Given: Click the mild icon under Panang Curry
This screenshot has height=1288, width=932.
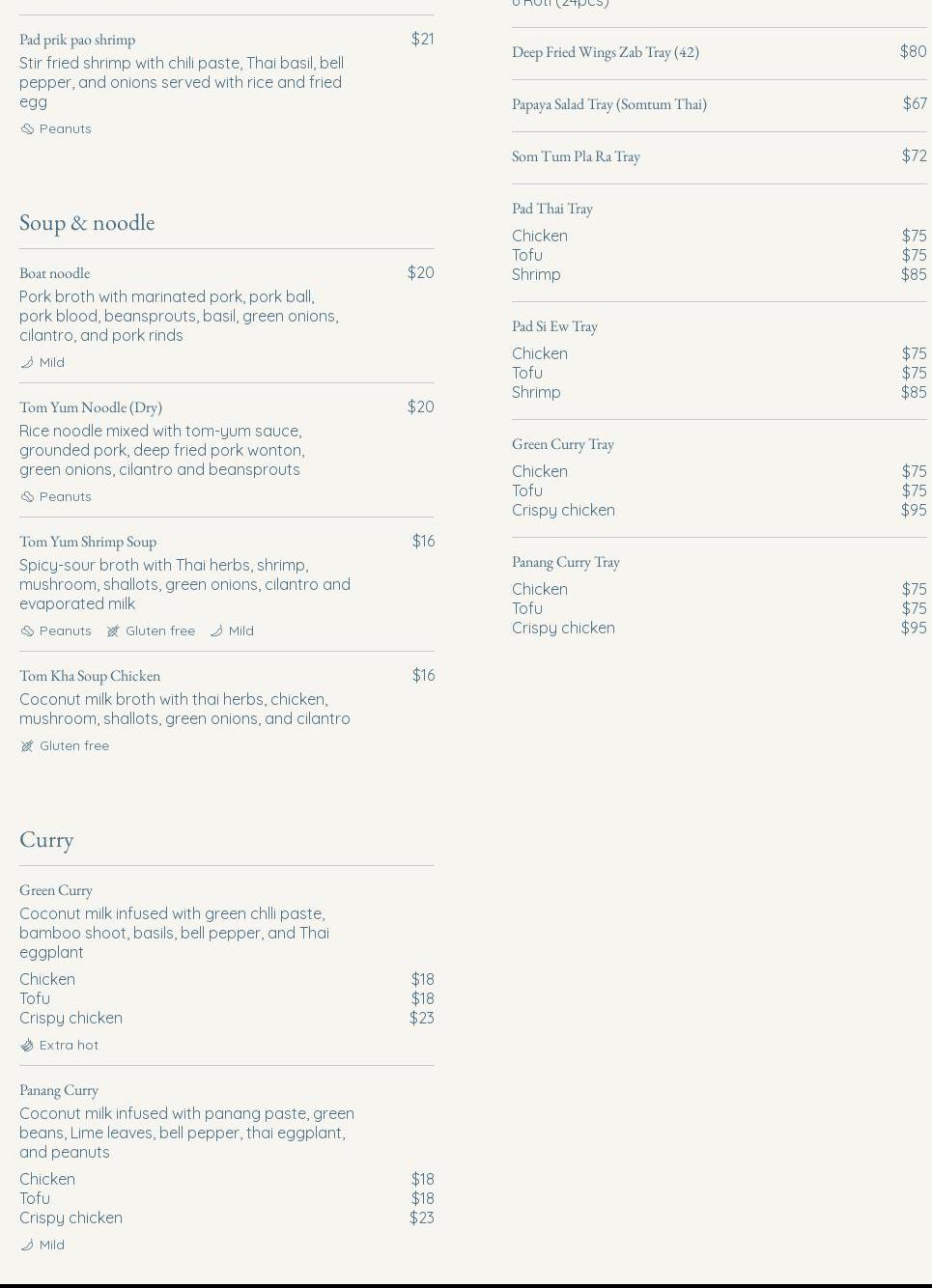Looking at the screenshot, I should tap(27, 1245).
